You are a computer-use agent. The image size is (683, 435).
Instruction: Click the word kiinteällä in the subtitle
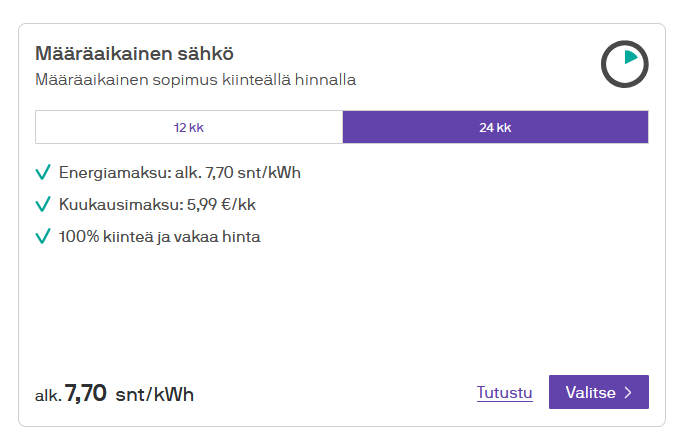[x=259, y=79]
